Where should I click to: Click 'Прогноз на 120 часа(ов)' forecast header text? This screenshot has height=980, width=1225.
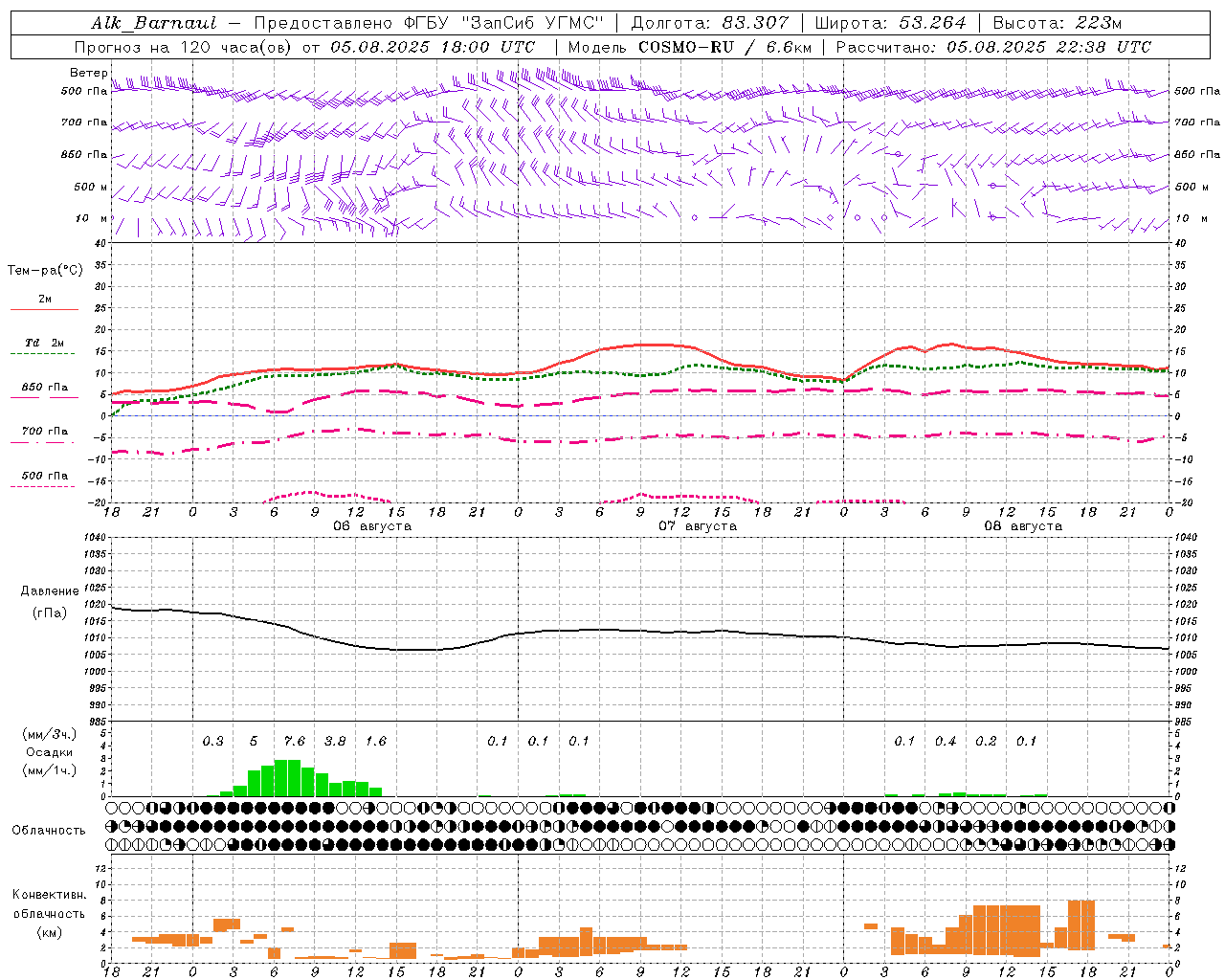pyautogui.click(x=185, y=47)
